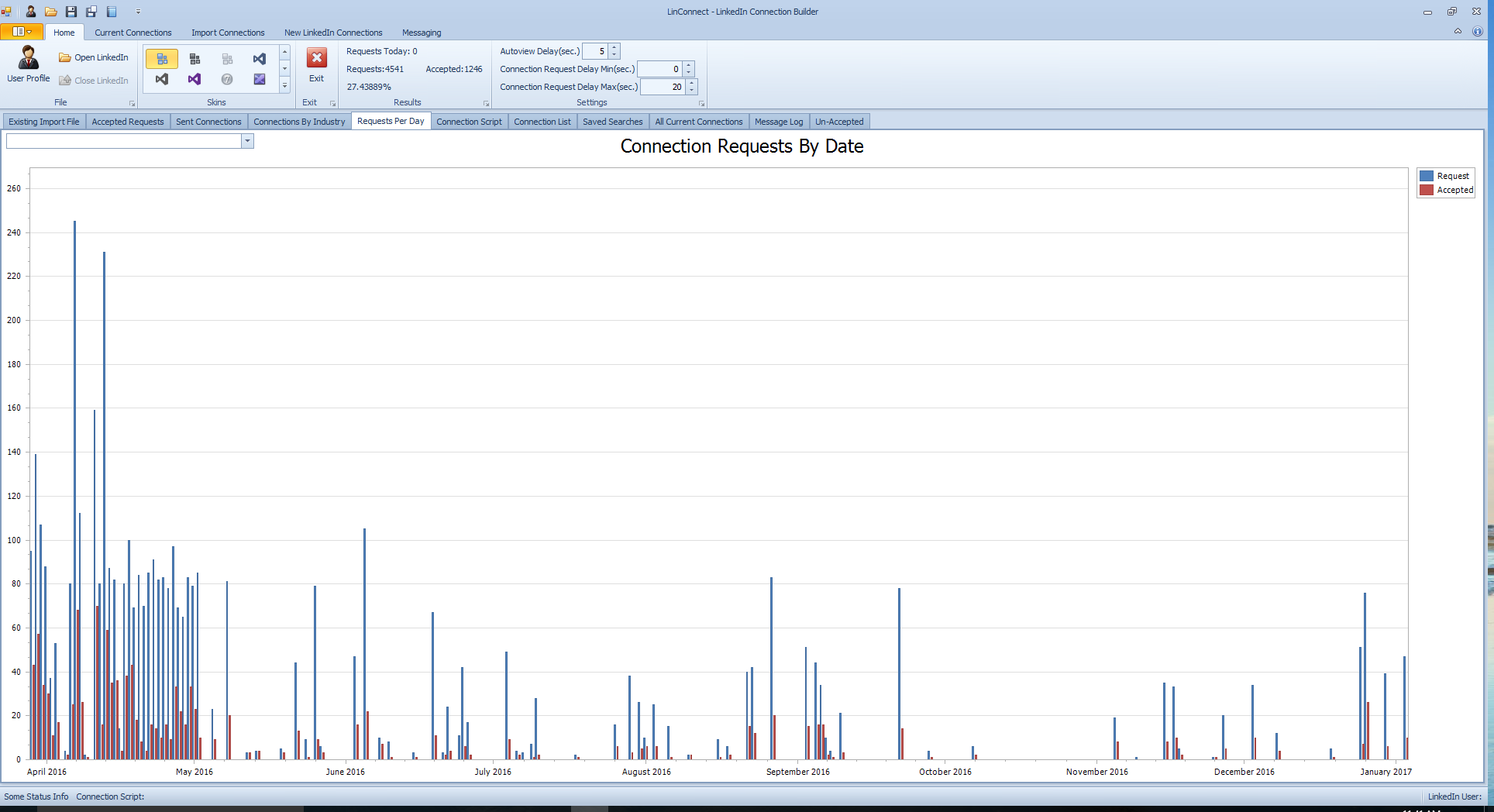Select the Requests Per Day tab

pyautogui.click(x=391, y=121)
